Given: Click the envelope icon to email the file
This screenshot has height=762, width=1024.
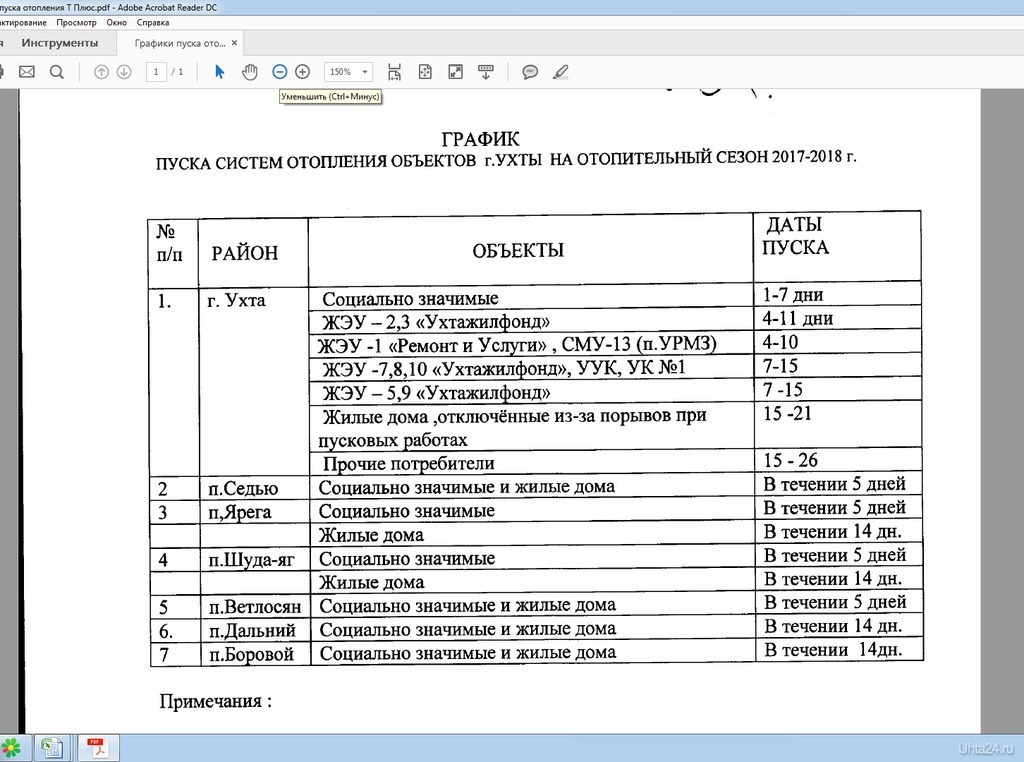Looking at the screenshot, I should (x=27, y=72).
